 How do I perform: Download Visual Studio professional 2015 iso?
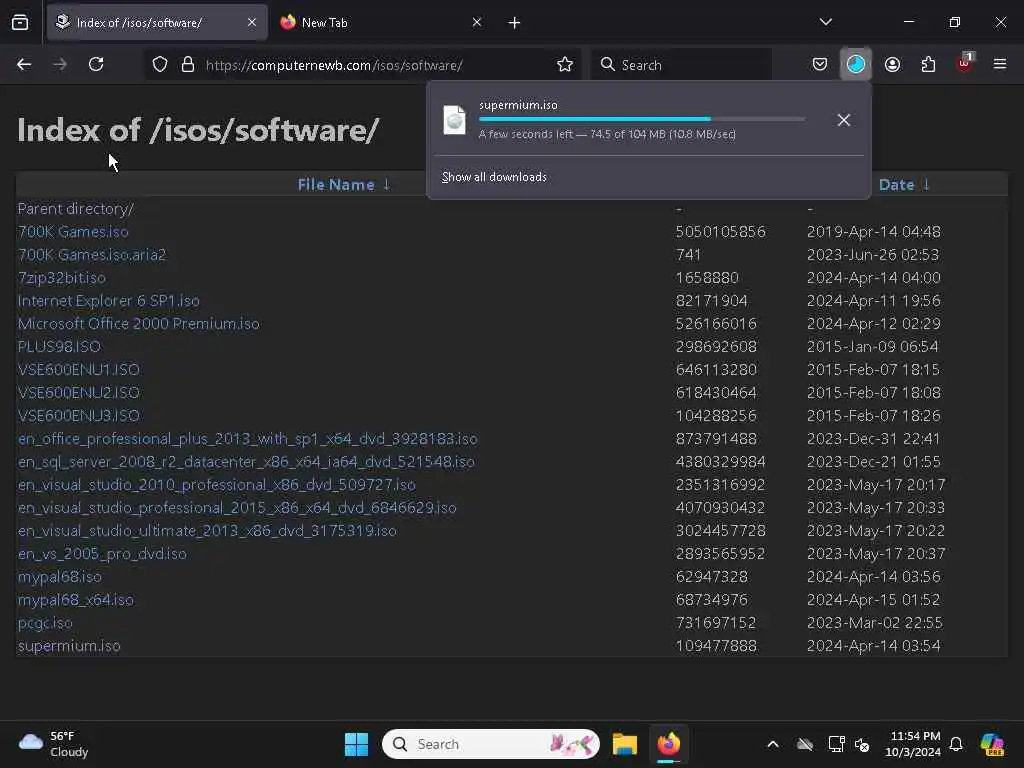pos(237,507)
